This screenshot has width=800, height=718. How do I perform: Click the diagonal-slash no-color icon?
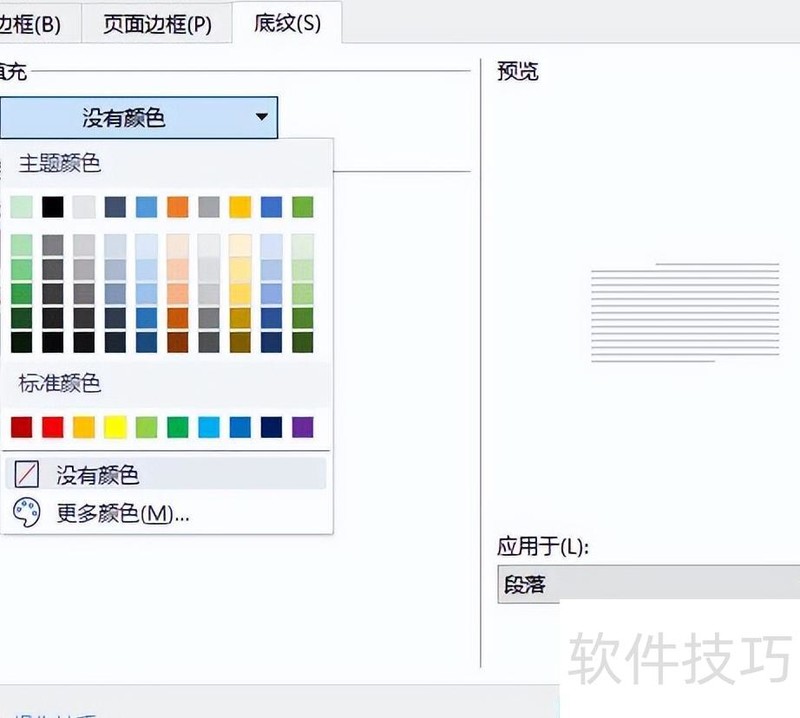(25, 474)
